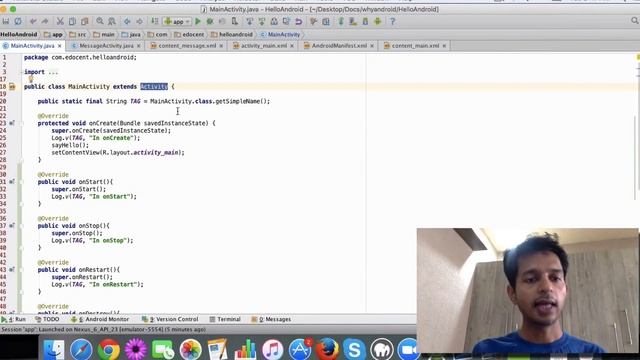Click HelloAndroid breadcrumb

[19, 35]
